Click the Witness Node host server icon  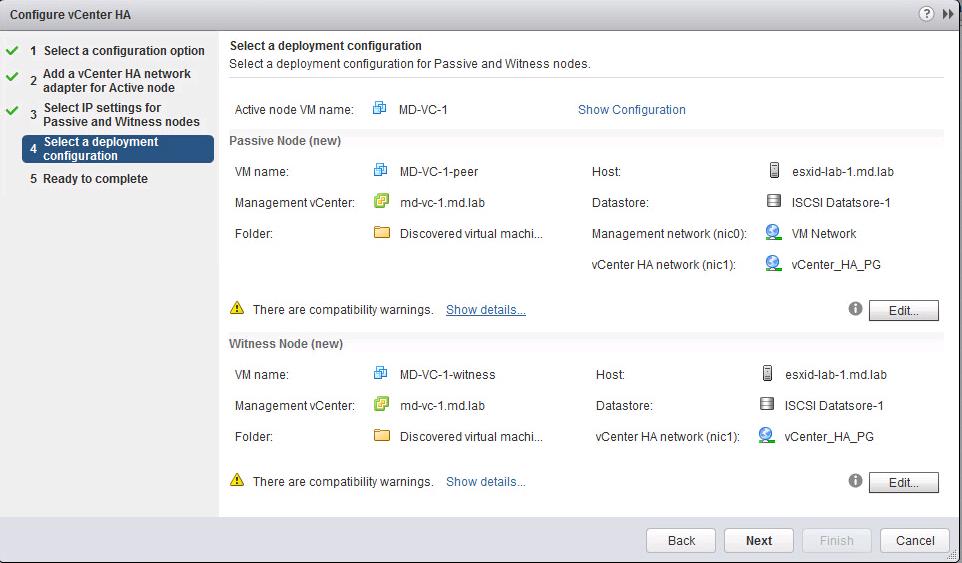[767, 373]
